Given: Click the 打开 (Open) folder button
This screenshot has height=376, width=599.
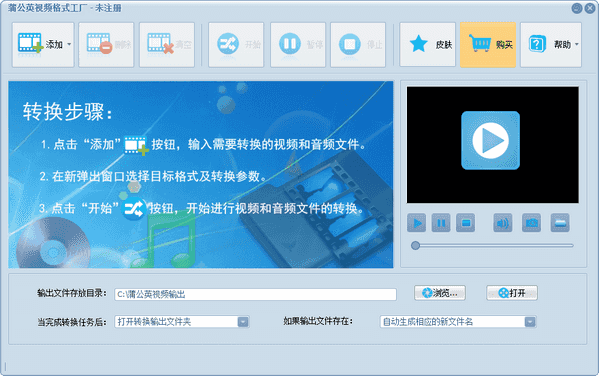Looking at the screenshot, I should (512, 293).
